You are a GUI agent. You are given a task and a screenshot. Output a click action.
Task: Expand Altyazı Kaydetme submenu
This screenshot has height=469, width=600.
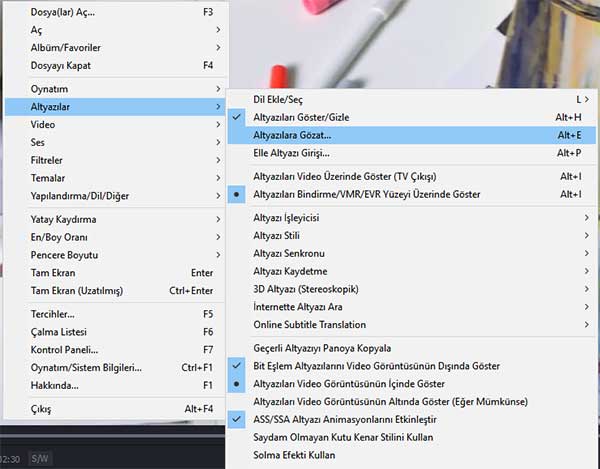click(412, 271)
